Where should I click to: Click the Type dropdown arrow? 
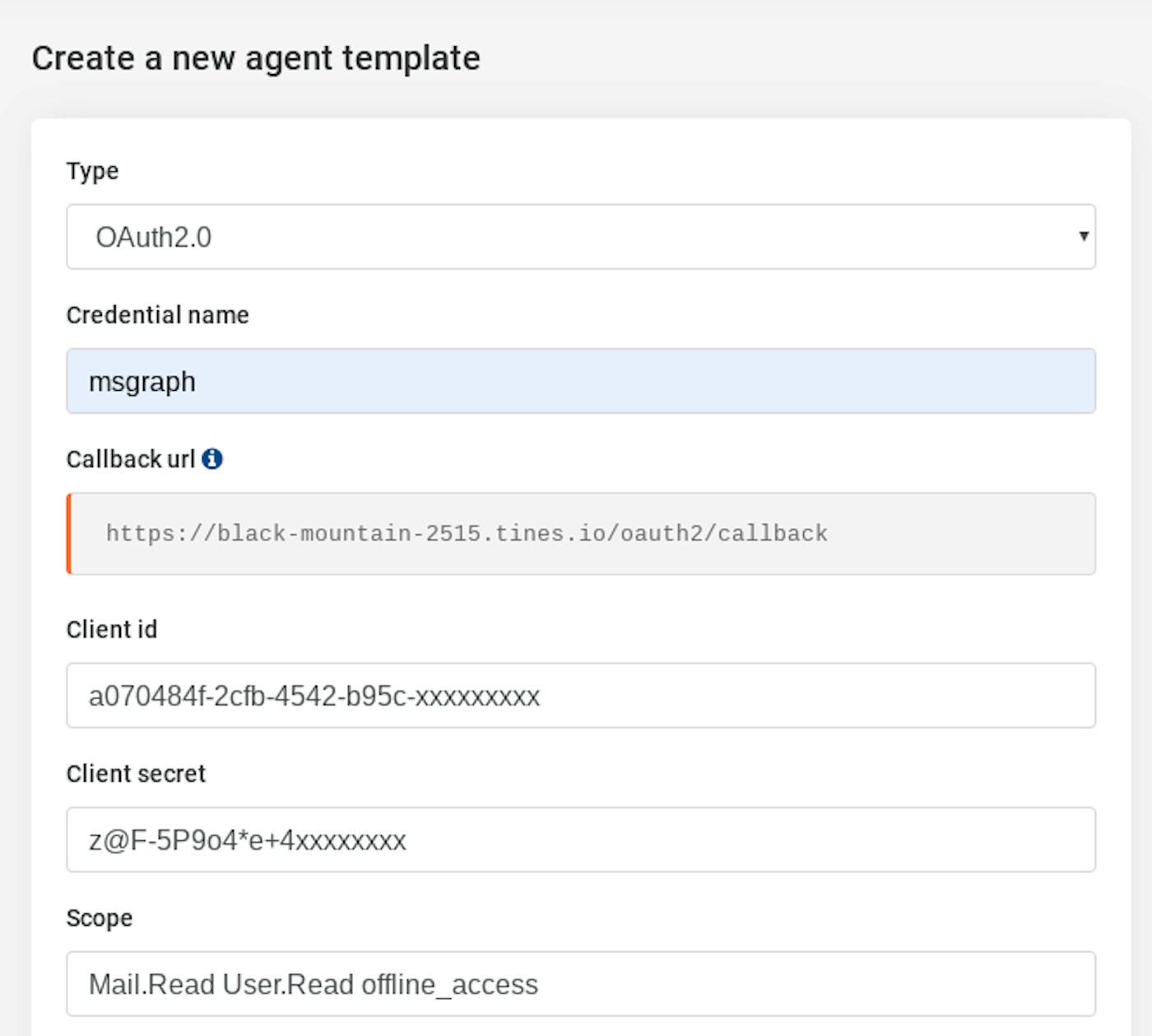(1083, 237)
